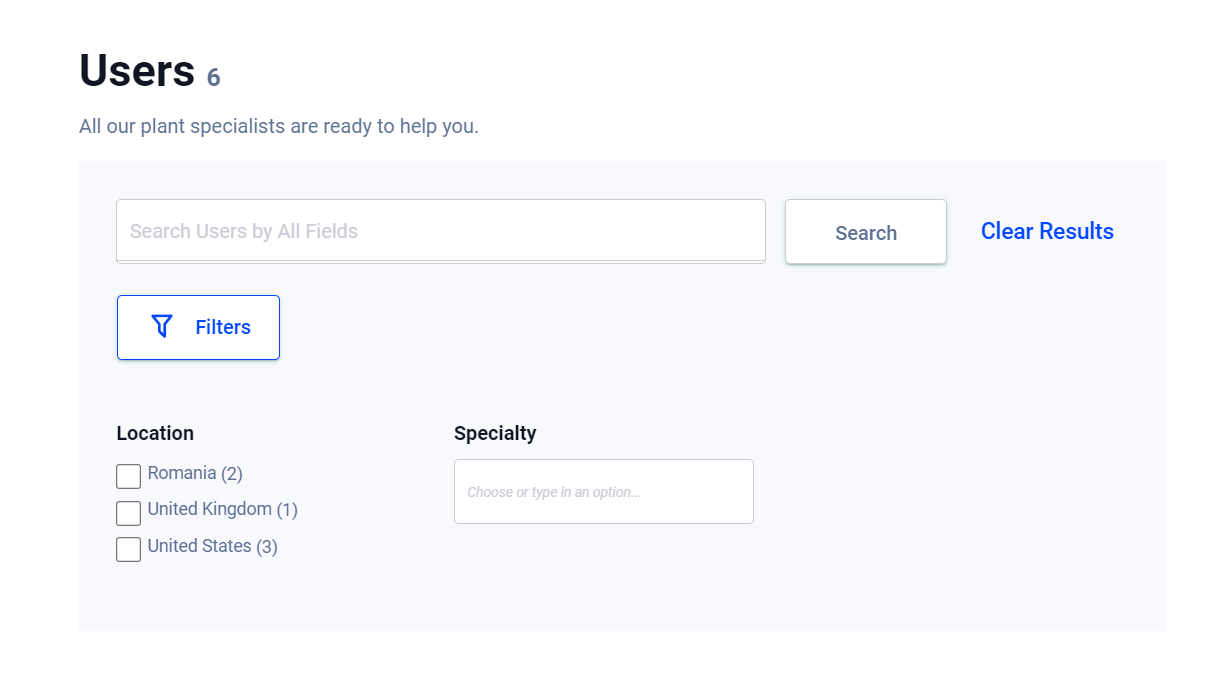Image resolution: width=1226 pixels, height=673 pixels.
Task: Open the Specialty dropdown field
Action: click(603, 491)
